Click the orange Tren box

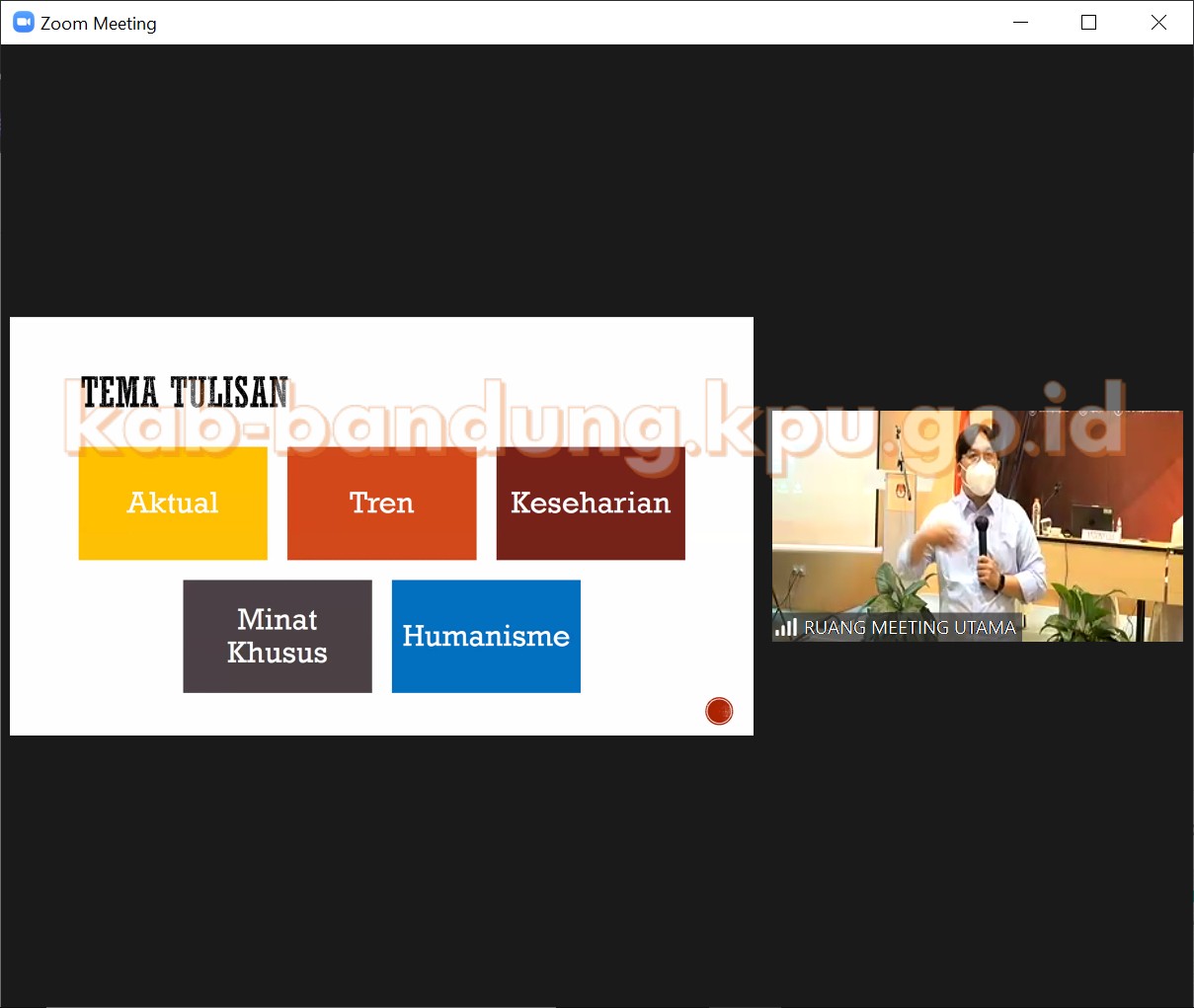coord(381,504)
